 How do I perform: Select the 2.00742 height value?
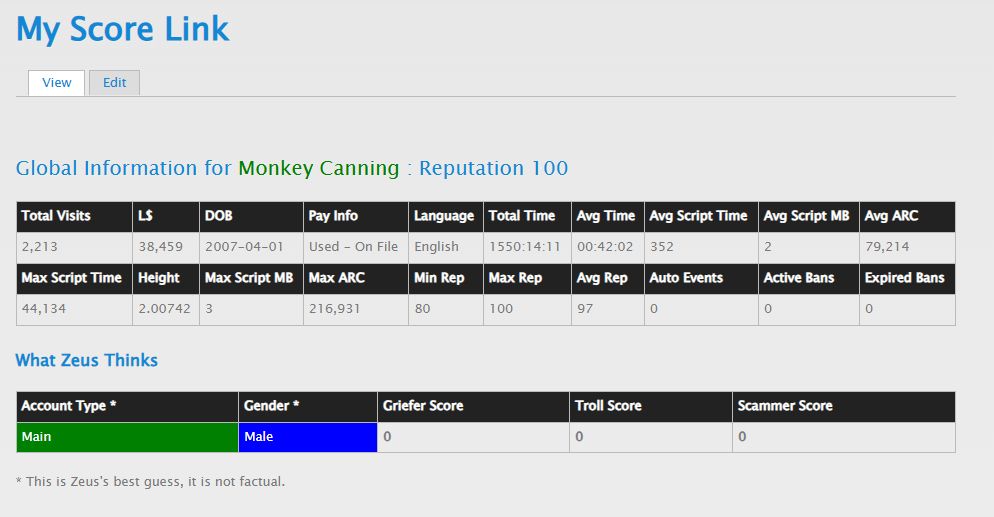[164, 309]
